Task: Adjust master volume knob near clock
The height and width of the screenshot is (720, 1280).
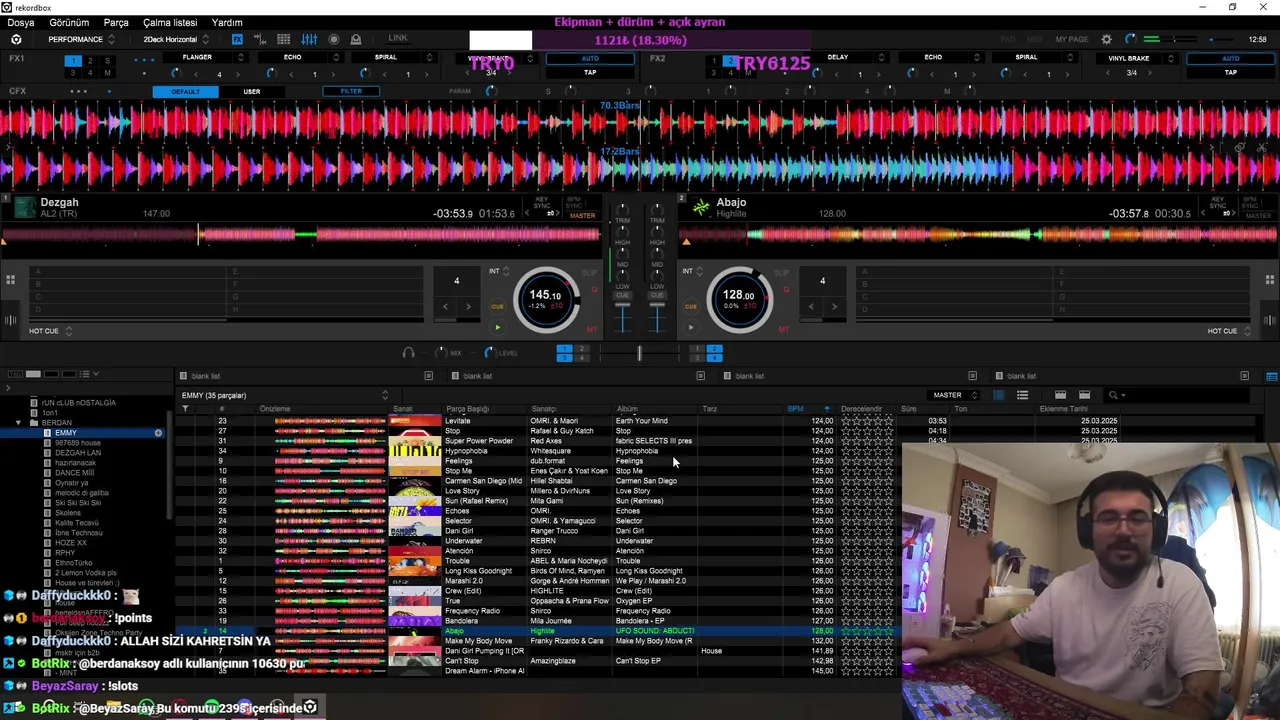Action: click(1130, 39)
